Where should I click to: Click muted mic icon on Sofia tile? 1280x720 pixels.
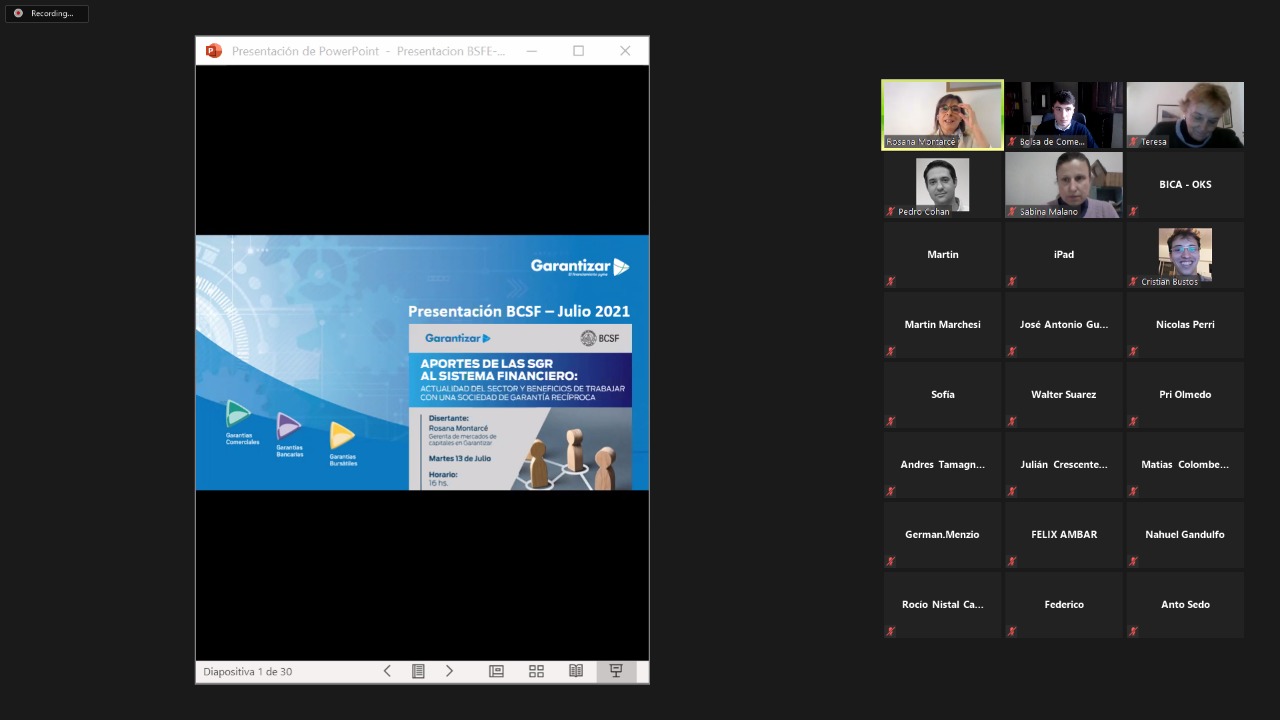tap(890, 421)
